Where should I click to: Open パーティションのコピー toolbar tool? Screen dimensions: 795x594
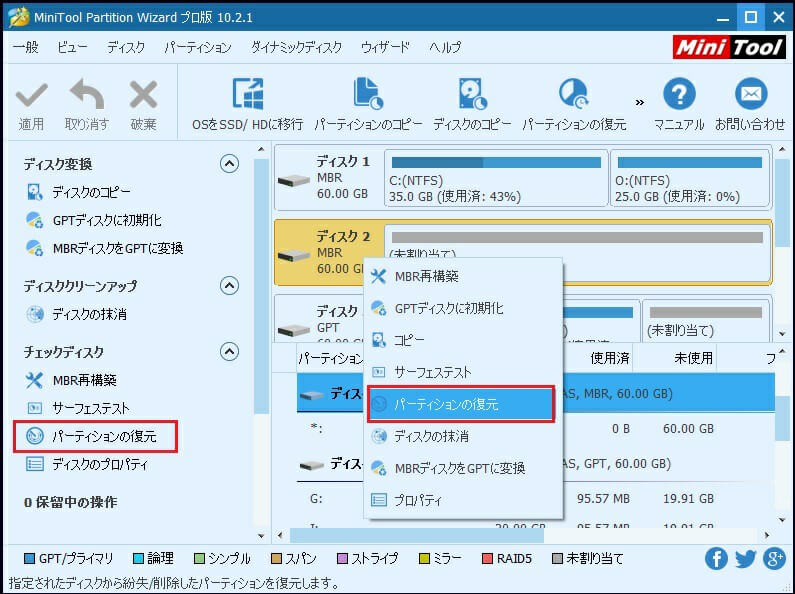tap(368, 105)
